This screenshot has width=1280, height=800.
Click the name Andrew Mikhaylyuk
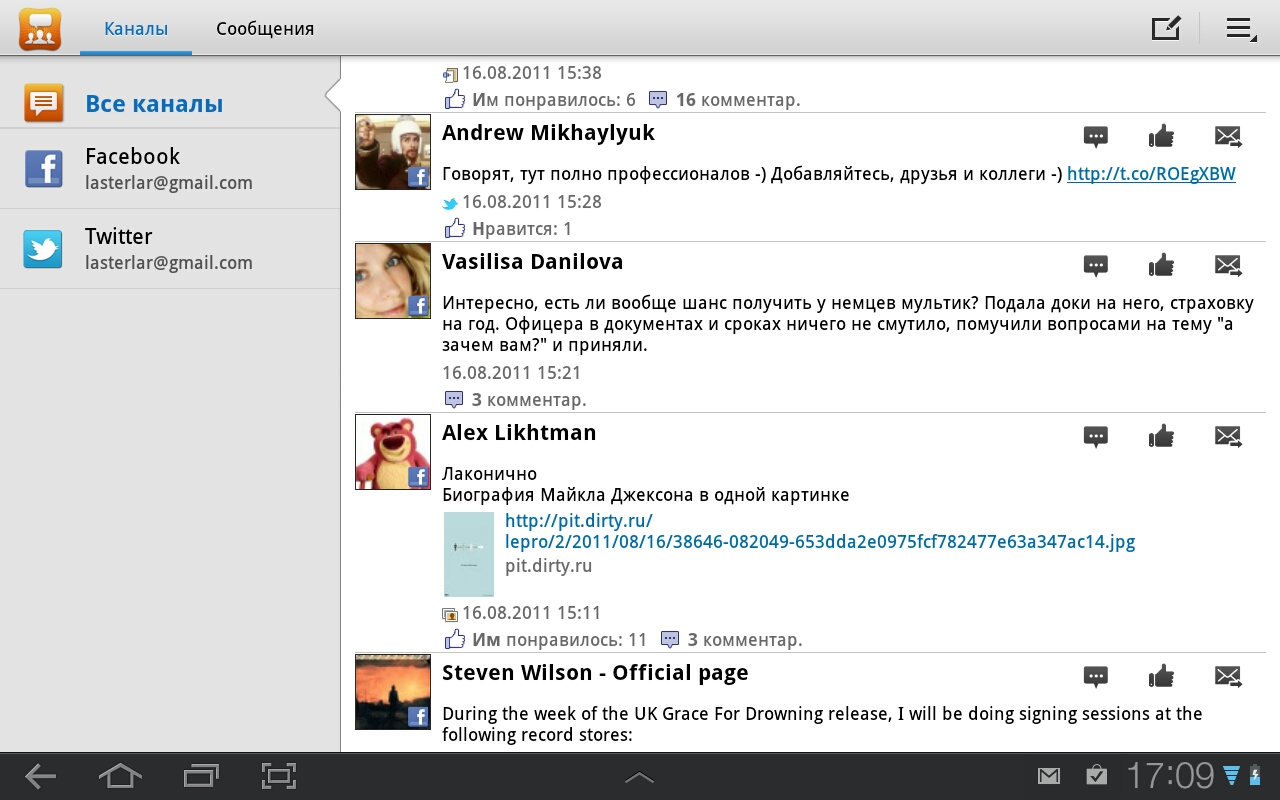click(x=549, y=133)
